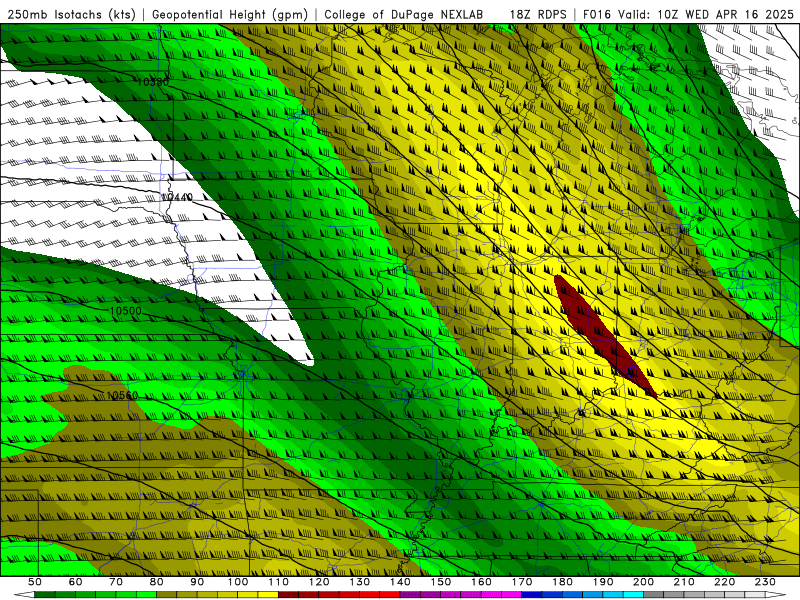
Task: Click the colorbar label 200
Action: pos(644,582)
